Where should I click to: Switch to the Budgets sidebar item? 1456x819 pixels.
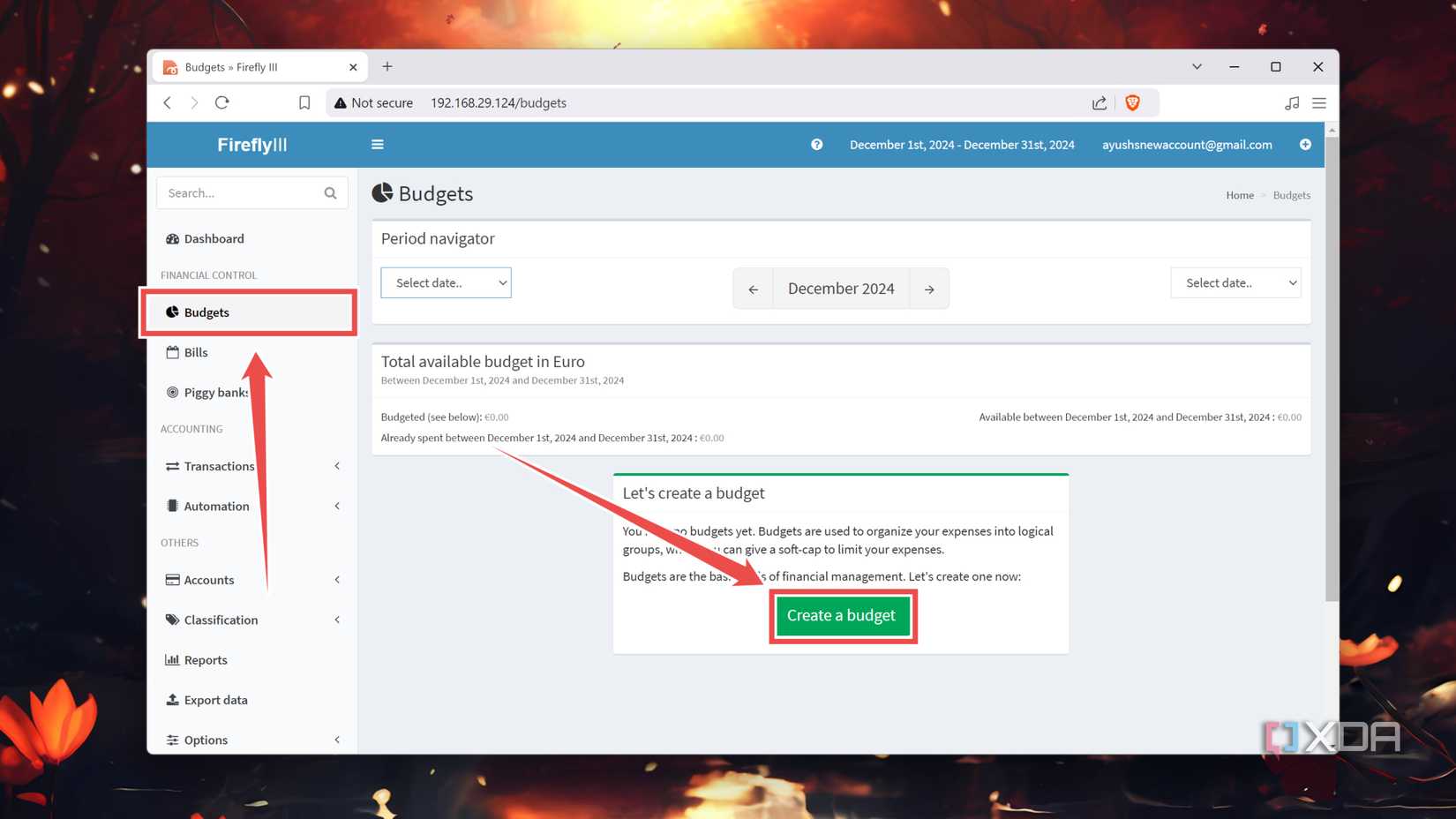[206, 312]
